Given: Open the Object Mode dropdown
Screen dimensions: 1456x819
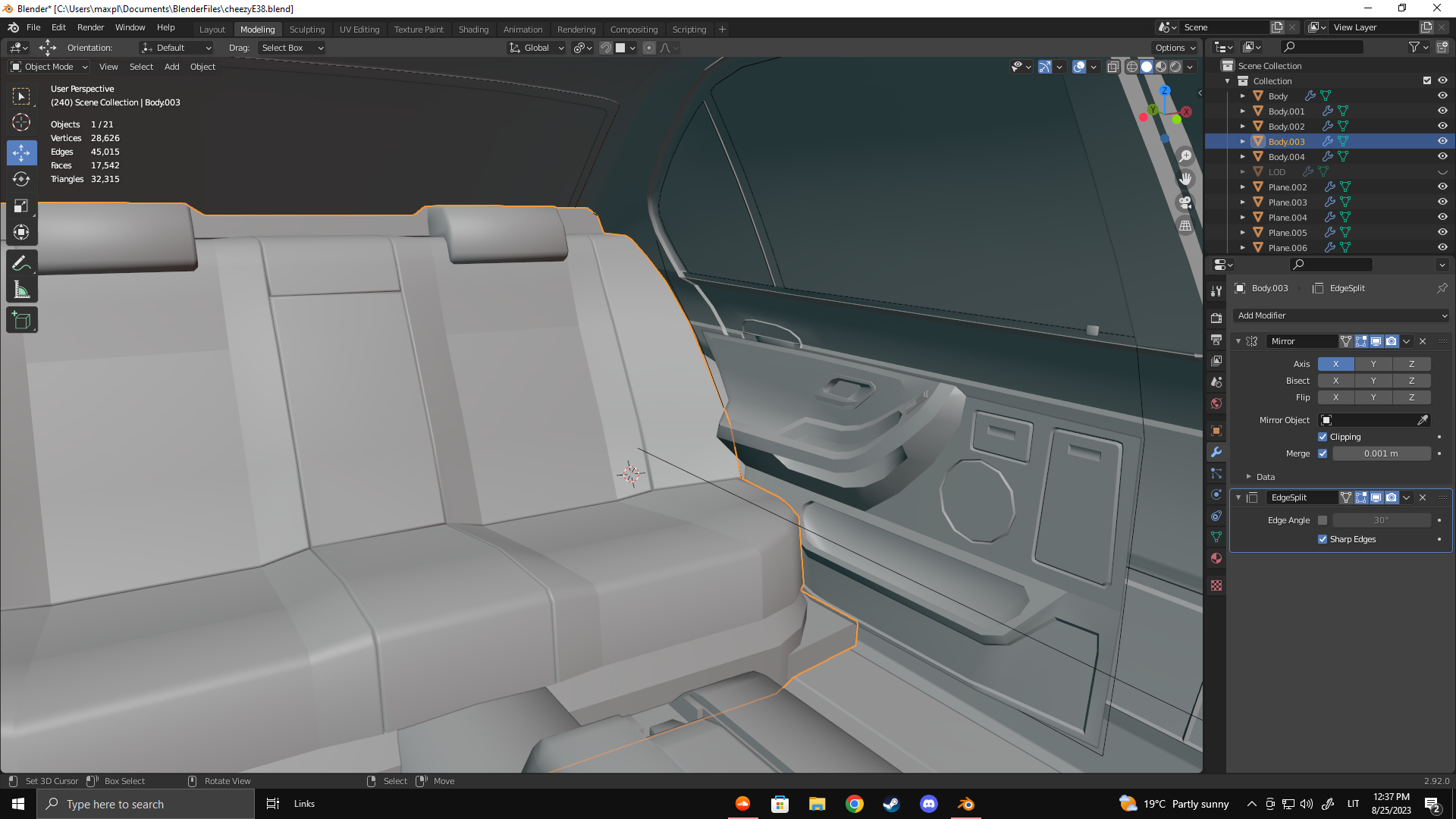Looking at the screenshot, I should pyautogui.click(x=49, y=67).
